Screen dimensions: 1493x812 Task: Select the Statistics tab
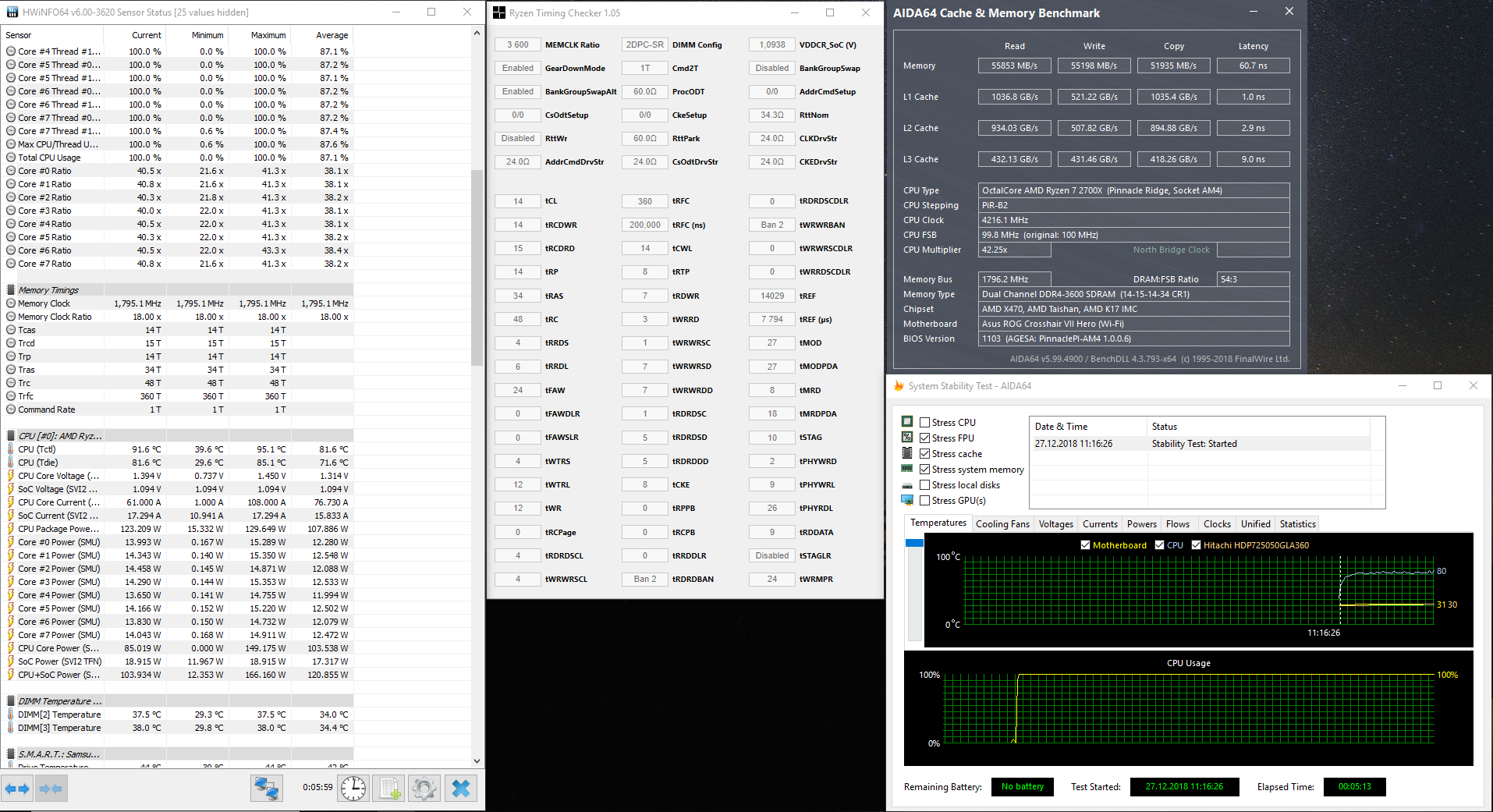click(1298, 524)
